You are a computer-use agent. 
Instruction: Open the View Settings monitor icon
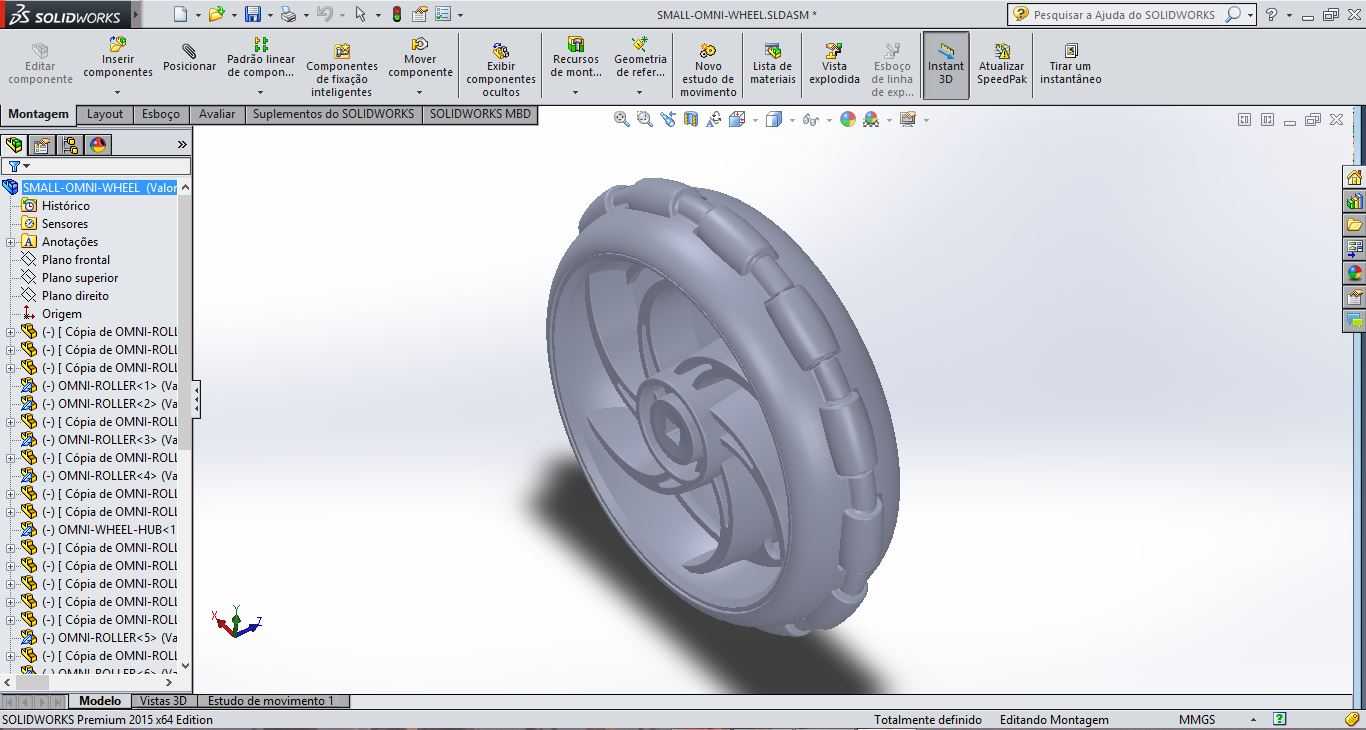click(x=908, y=120)
